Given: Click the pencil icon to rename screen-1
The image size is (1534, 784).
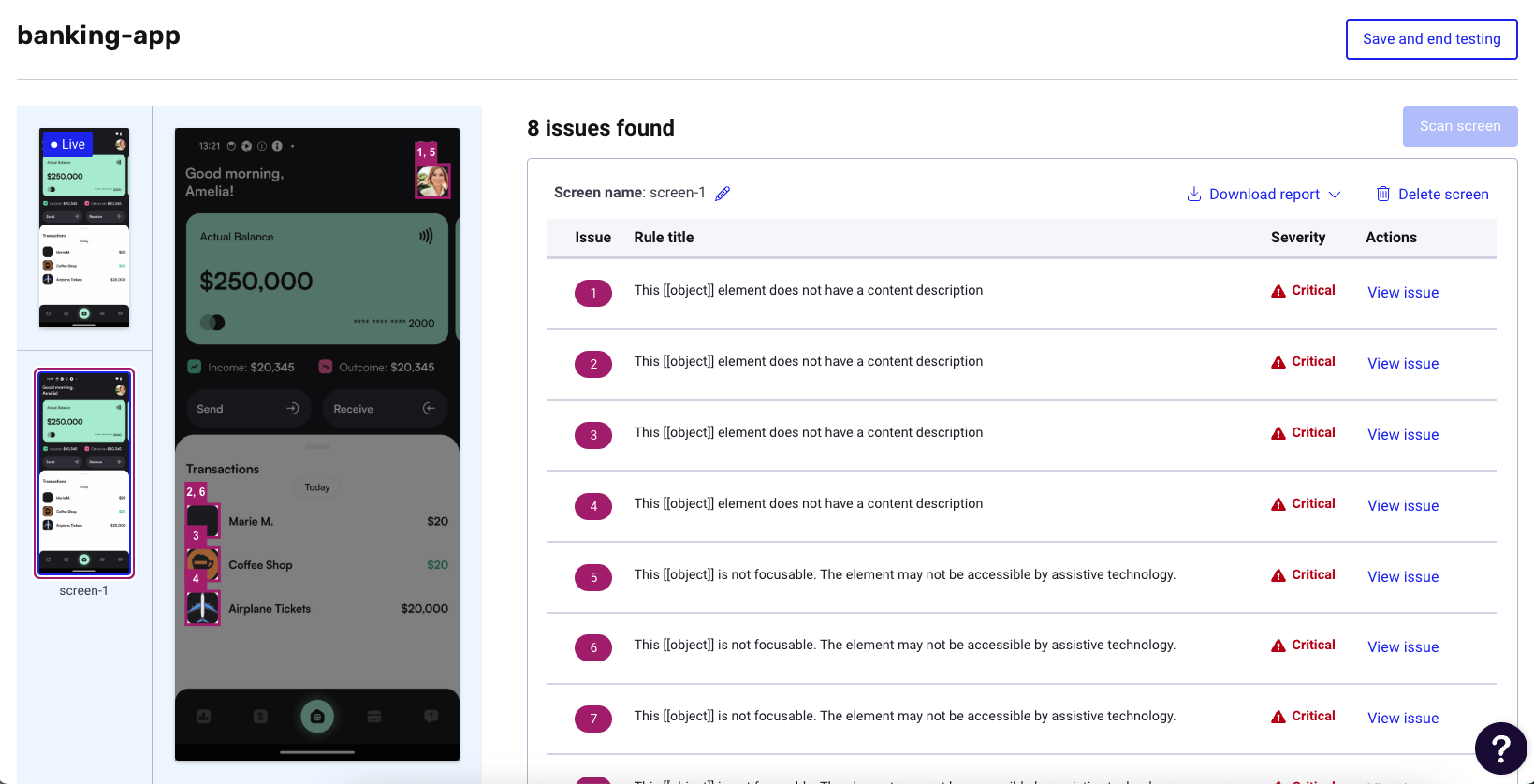Looking at the screenshot, I should pyautogui.click(x=723, y=194).
